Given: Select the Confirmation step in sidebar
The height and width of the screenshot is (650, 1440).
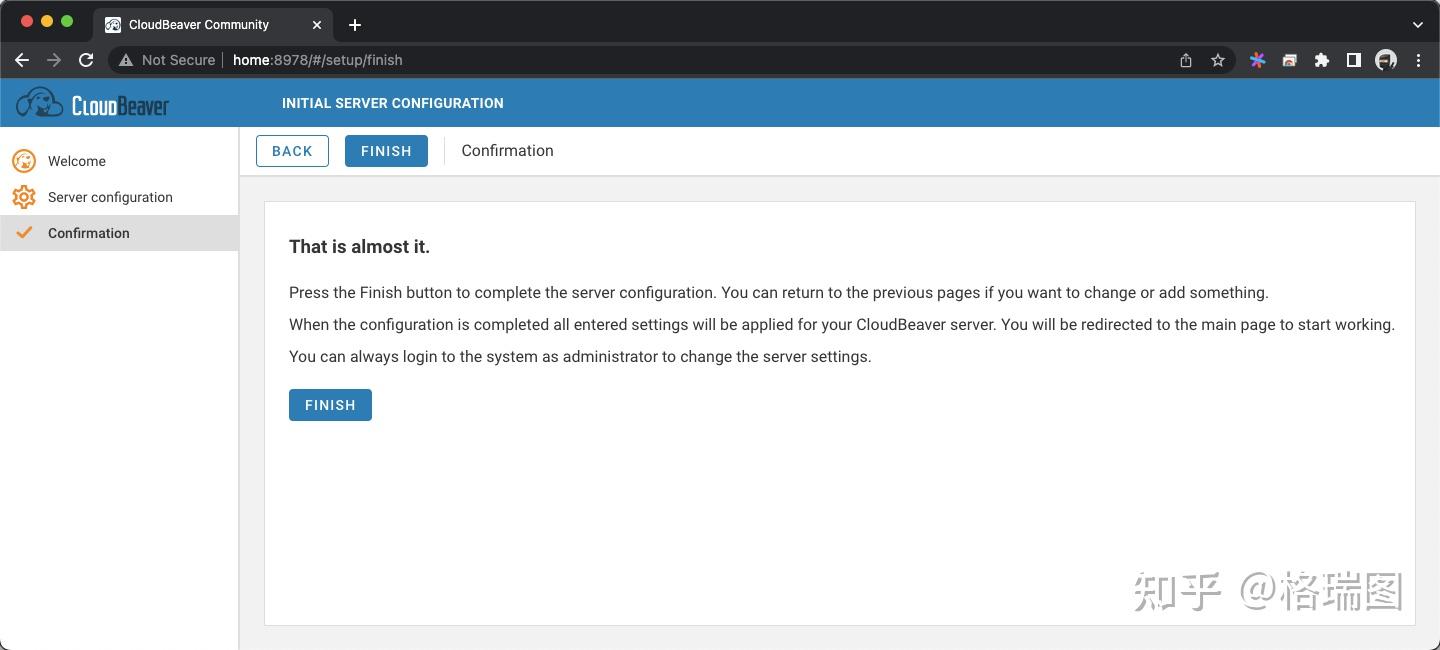Looking at the screenshot, I should pyautogui.click(x=119, y=233).
